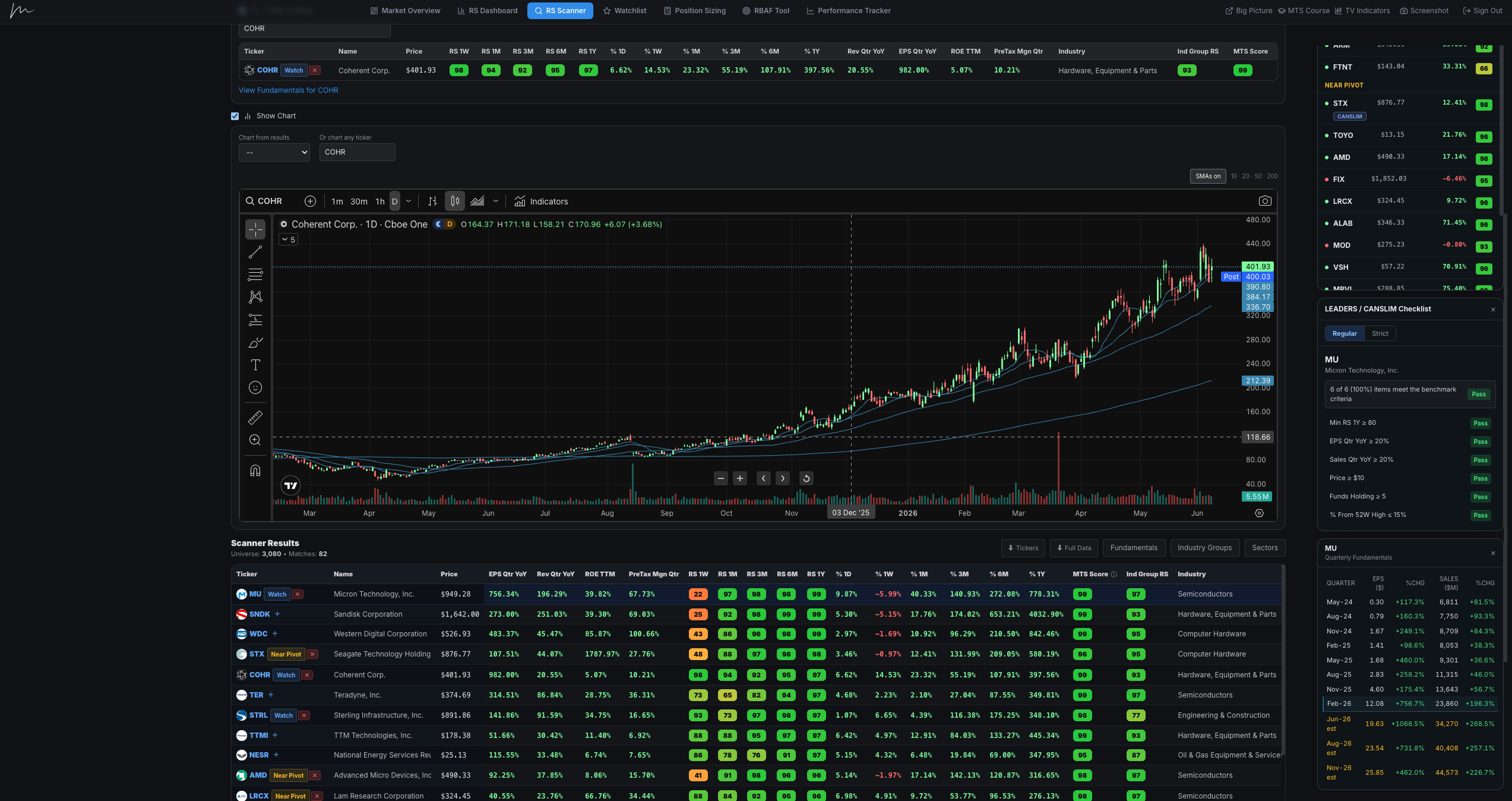Screen dimensions: 1512x801
Task: Uncheck the Show Chart checkbox
Action: coord(235,116)
